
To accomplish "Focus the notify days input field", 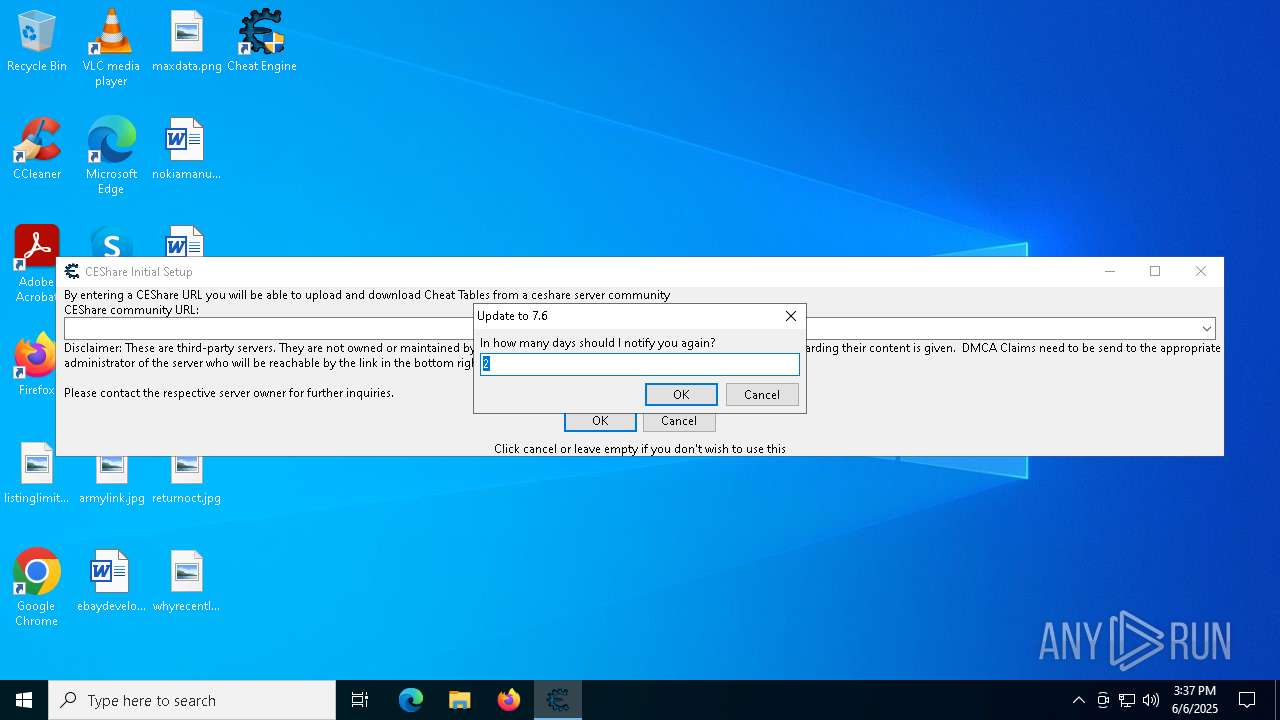I will pyautogui.click(x=640, y=364).
